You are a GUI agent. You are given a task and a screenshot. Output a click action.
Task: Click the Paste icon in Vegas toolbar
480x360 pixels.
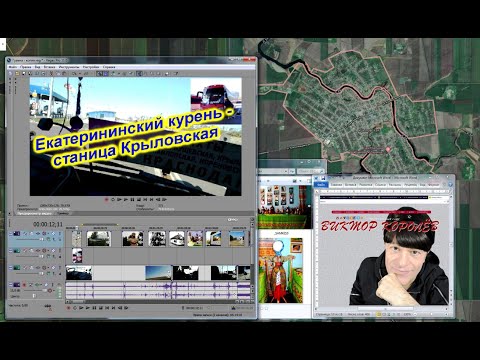coord(64,74)
